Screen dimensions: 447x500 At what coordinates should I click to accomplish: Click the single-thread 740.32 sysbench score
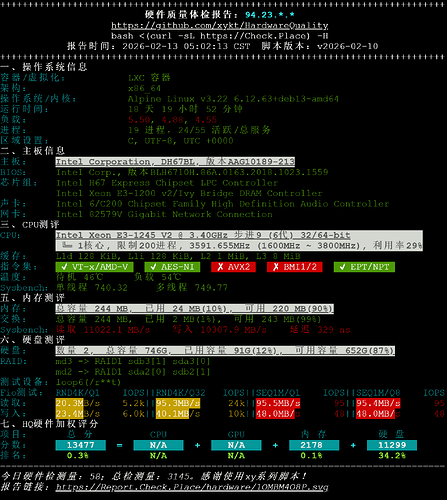92,288
